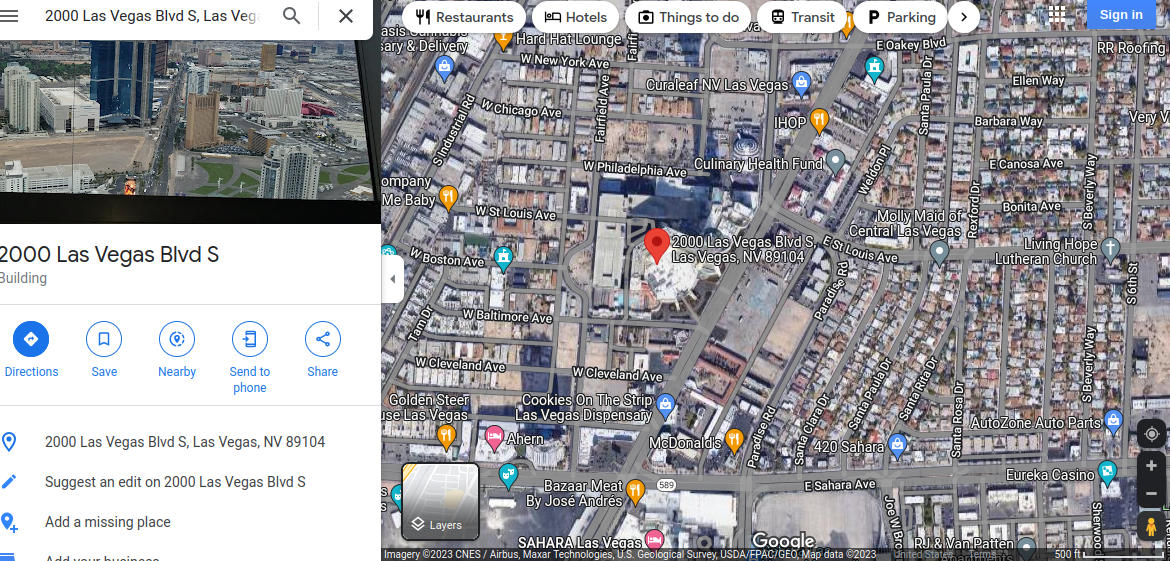Click the SAHARA Las Vegas hotel marker
The image size is (1170, 561).
pos(654,539)
